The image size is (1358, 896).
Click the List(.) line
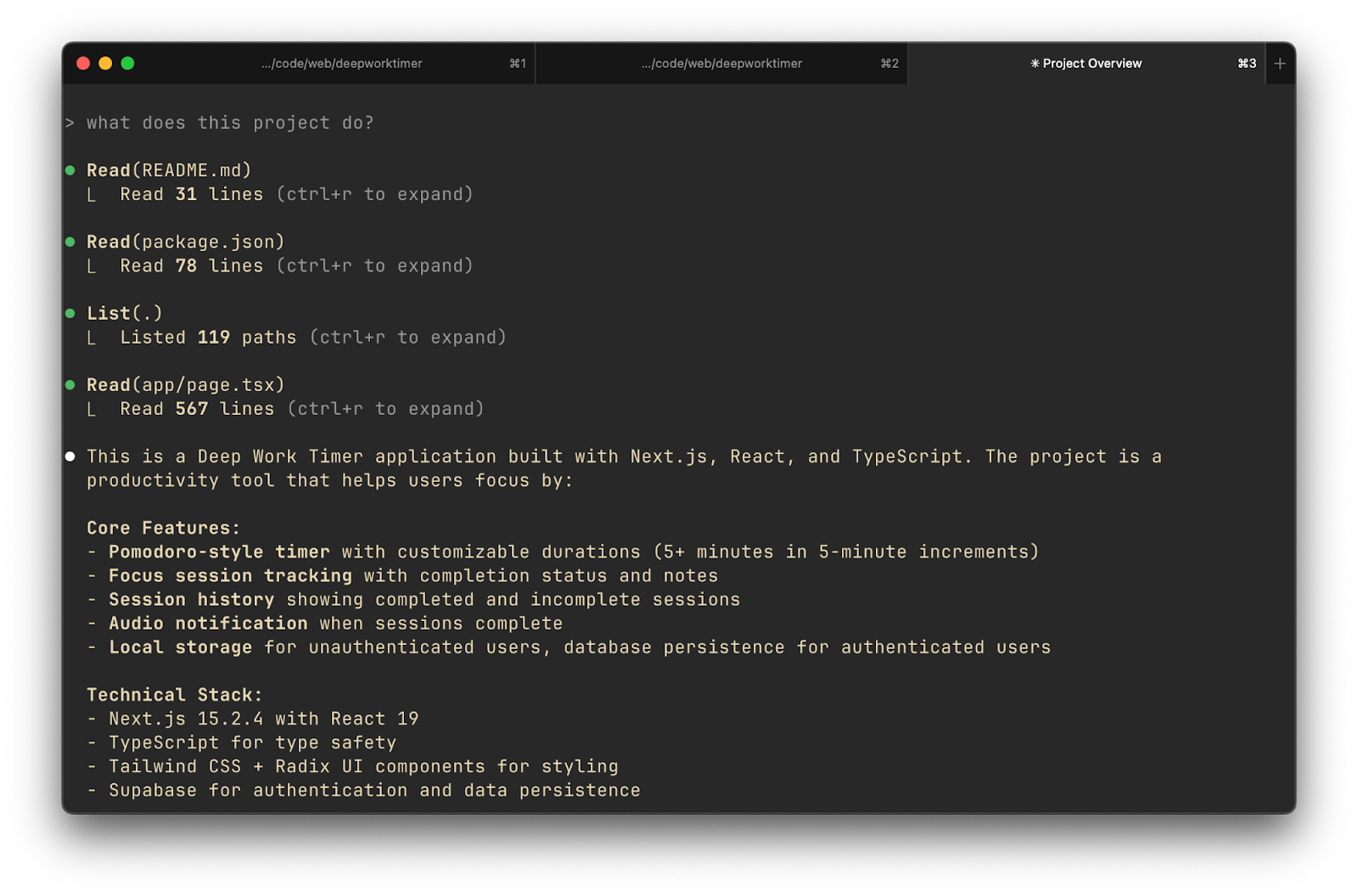(125, 313)
